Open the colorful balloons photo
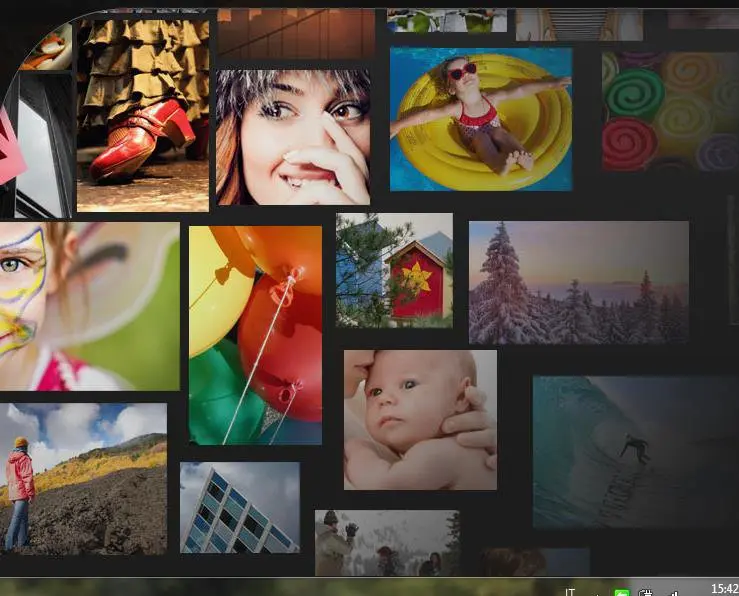The height and width of the screenshot is (596, 739). pos(255,335)
